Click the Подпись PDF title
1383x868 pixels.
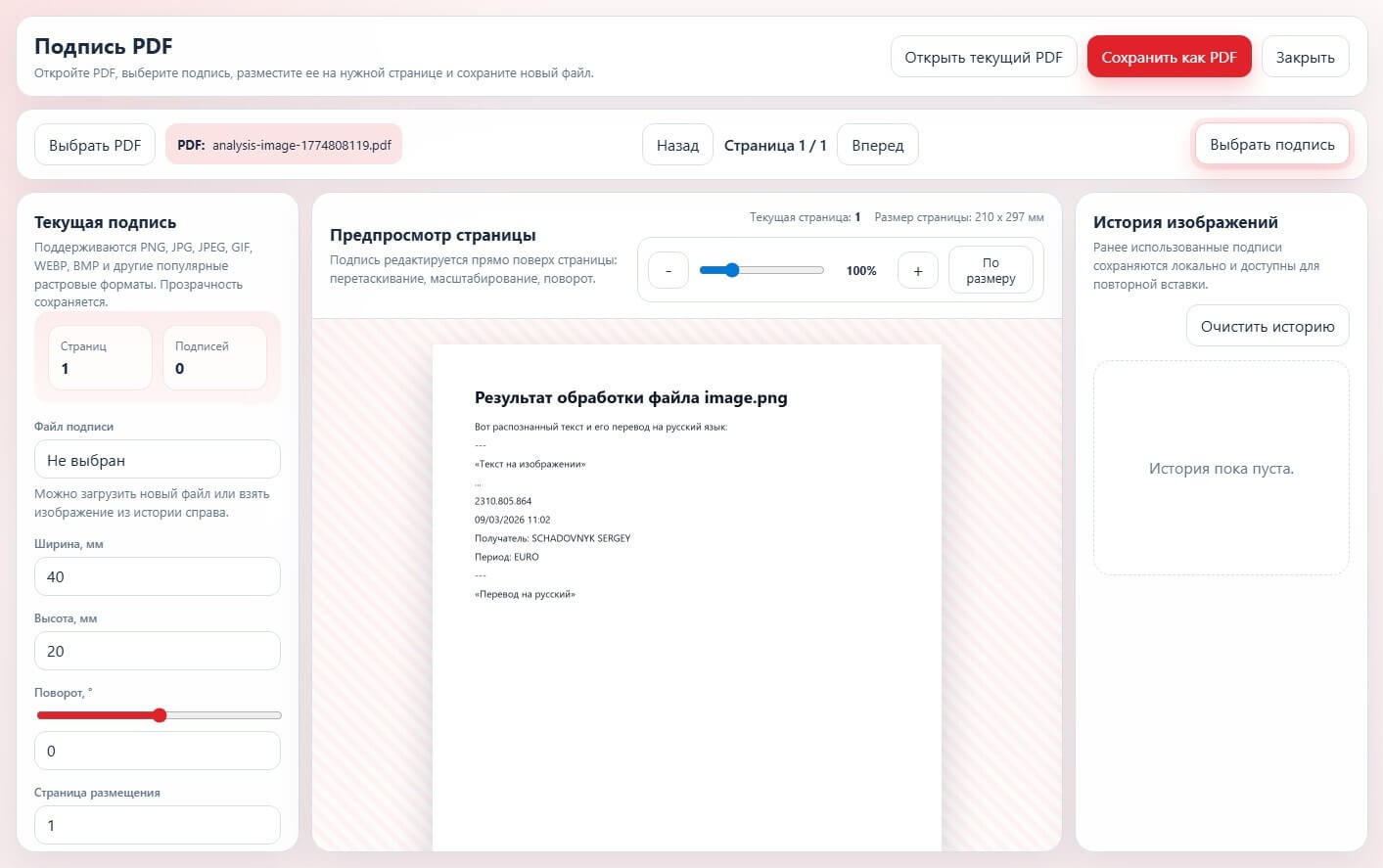(104, 46)
